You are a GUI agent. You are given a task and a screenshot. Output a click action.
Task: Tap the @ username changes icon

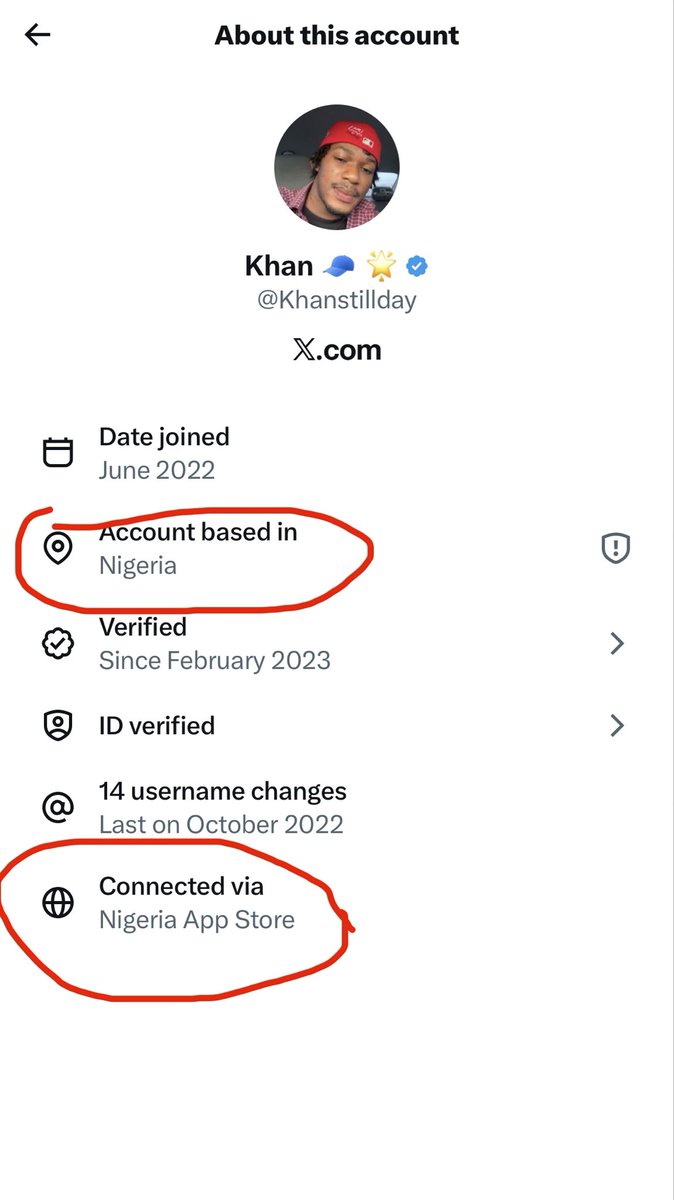(58, 808)
